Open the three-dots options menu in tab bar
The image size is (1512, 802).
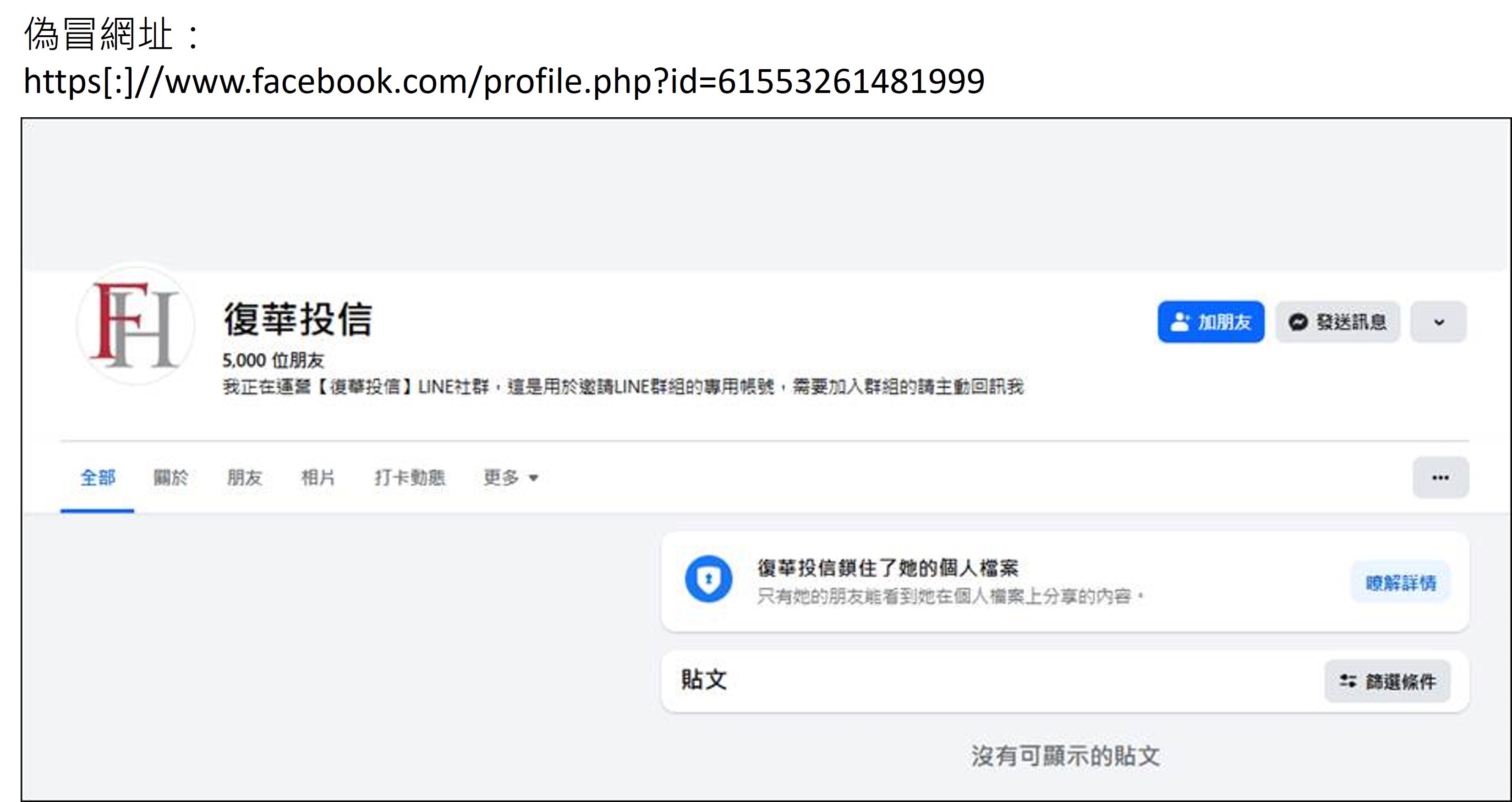click(1441, 478)
